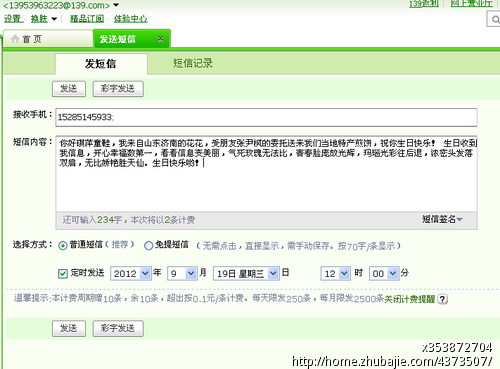Close the 发送短信 tab
The height and width of the screenshot is (369, 500).
160,39
